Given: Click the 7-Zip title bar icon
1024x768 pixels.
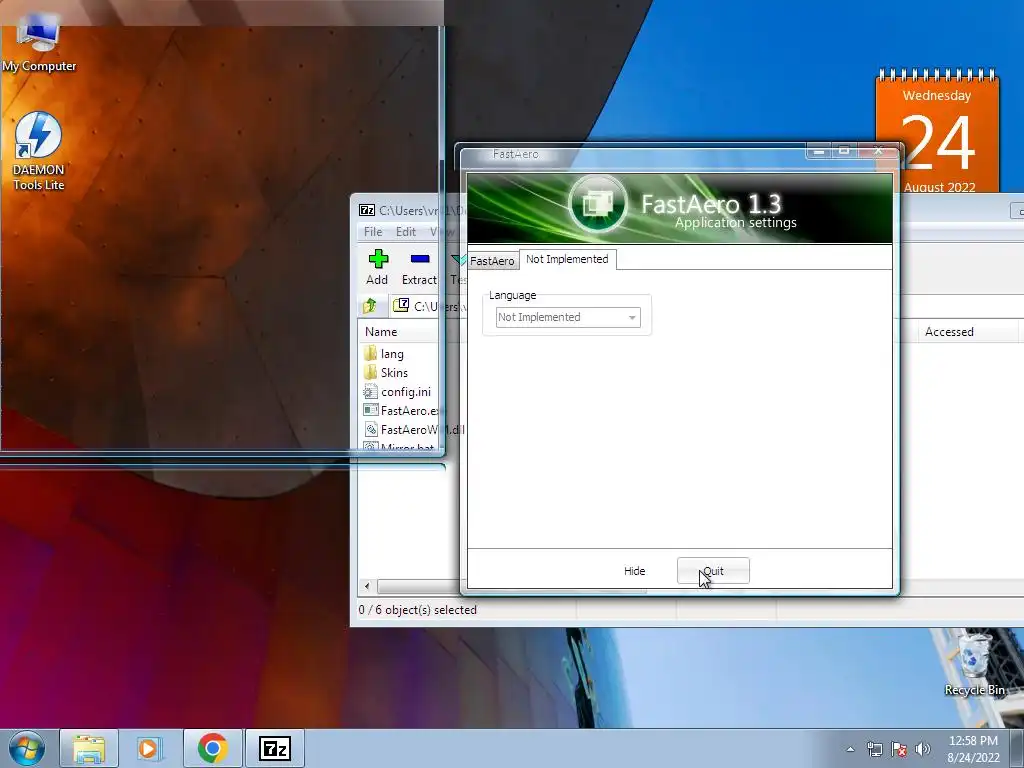Looking at the screenshot, I should (x=367, y=210).
